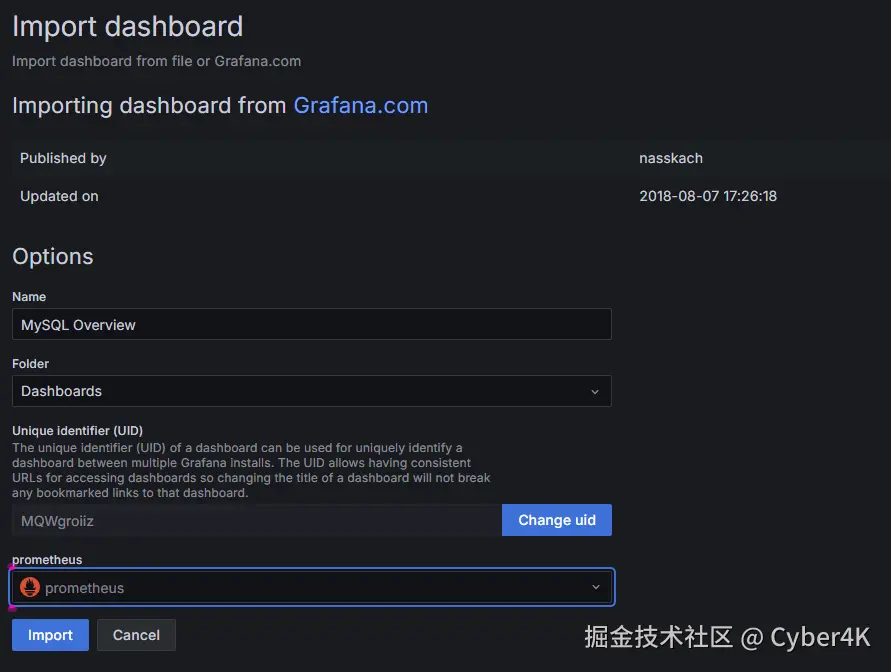Click the Cancel button
The width and height of the screenshot is (891, 672).
point(136,635)
